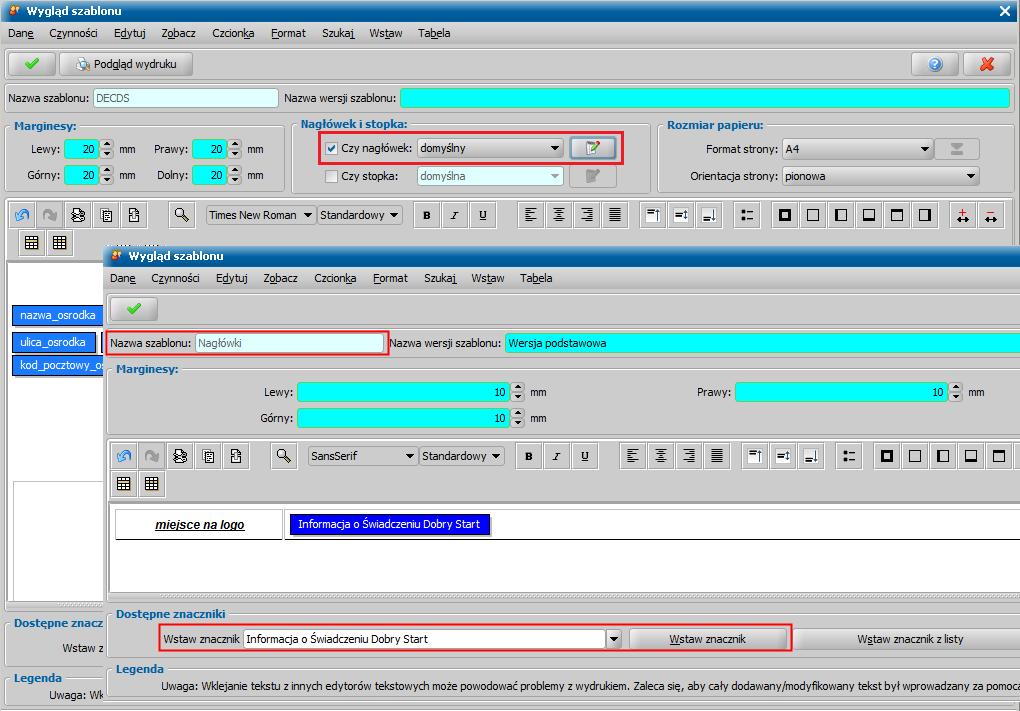Click red plus insert row icon

963,215
